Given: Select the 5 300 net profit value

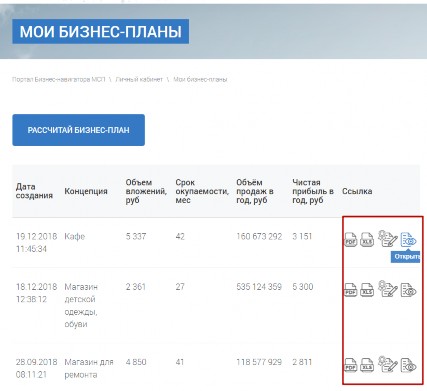Looking at the screenshot, I should 303,287.
